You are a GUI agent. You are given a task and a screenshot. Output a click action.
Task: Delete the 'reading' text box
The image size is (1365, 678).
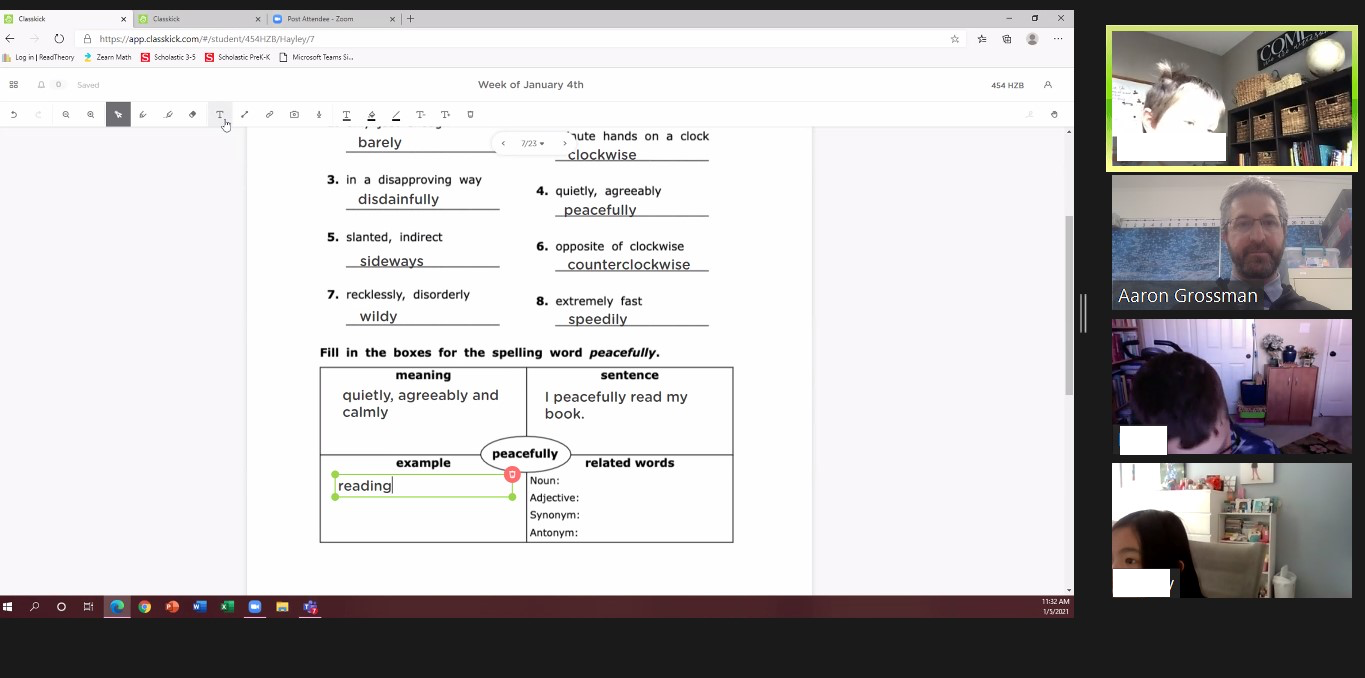[x=512, y=474]
